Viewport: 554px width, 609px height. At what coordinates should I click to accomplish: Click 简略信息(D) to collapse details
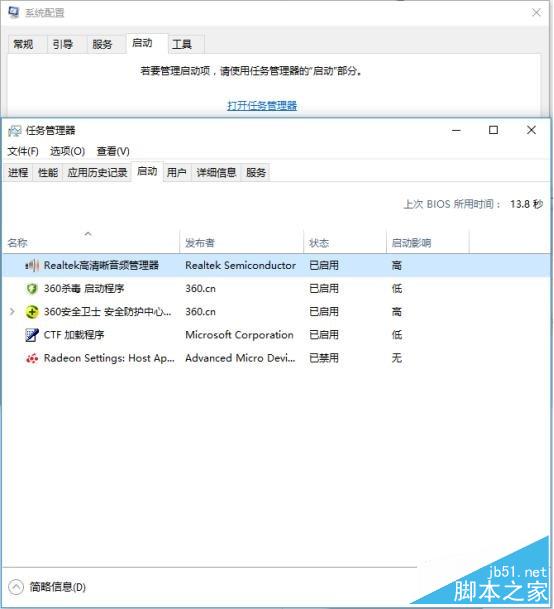[57, 587]
